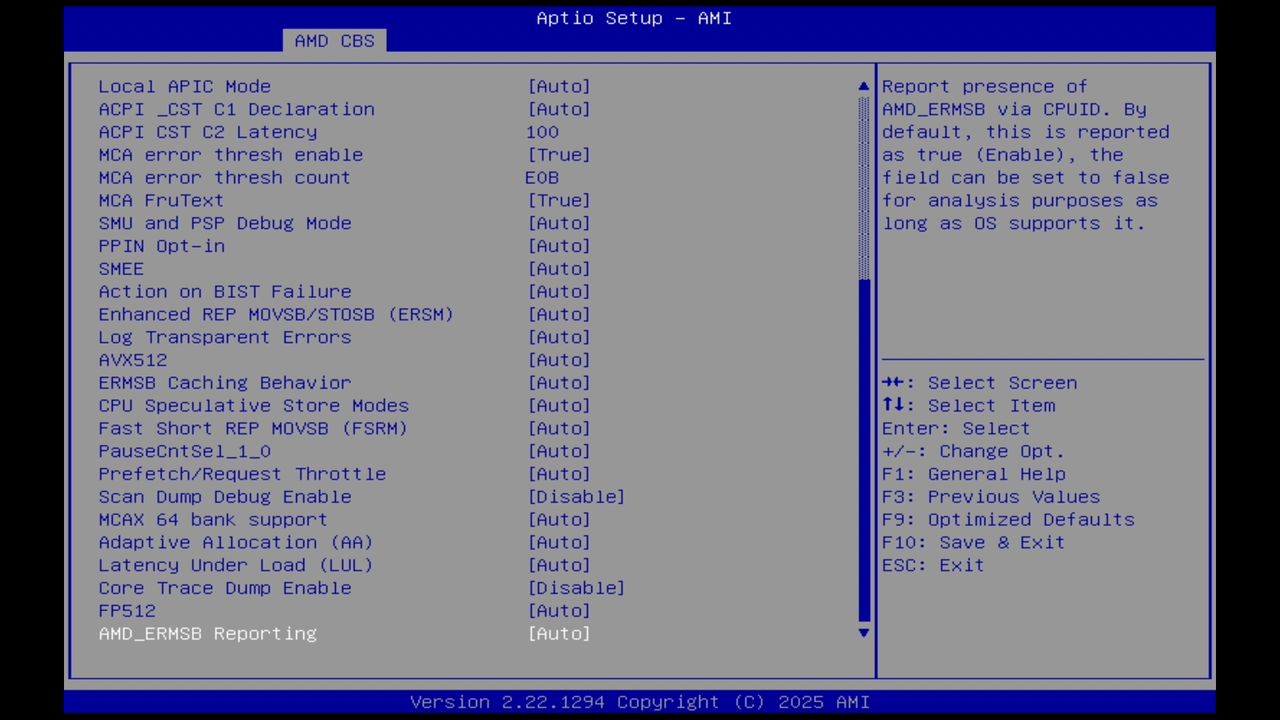Open Enhanced REP MOVSB/STOSB (ERSM)
This screenshot has height=720, width=1280.
[x=276, y=314]
